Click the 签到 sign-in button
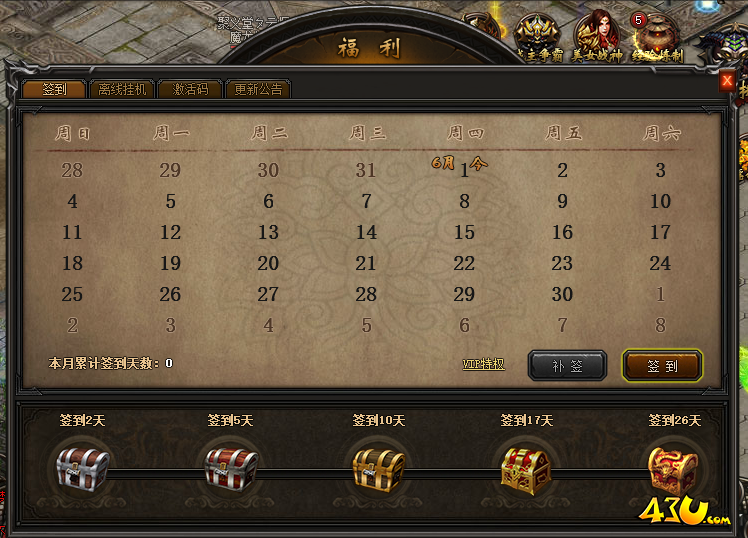 [x=662, y=366]
